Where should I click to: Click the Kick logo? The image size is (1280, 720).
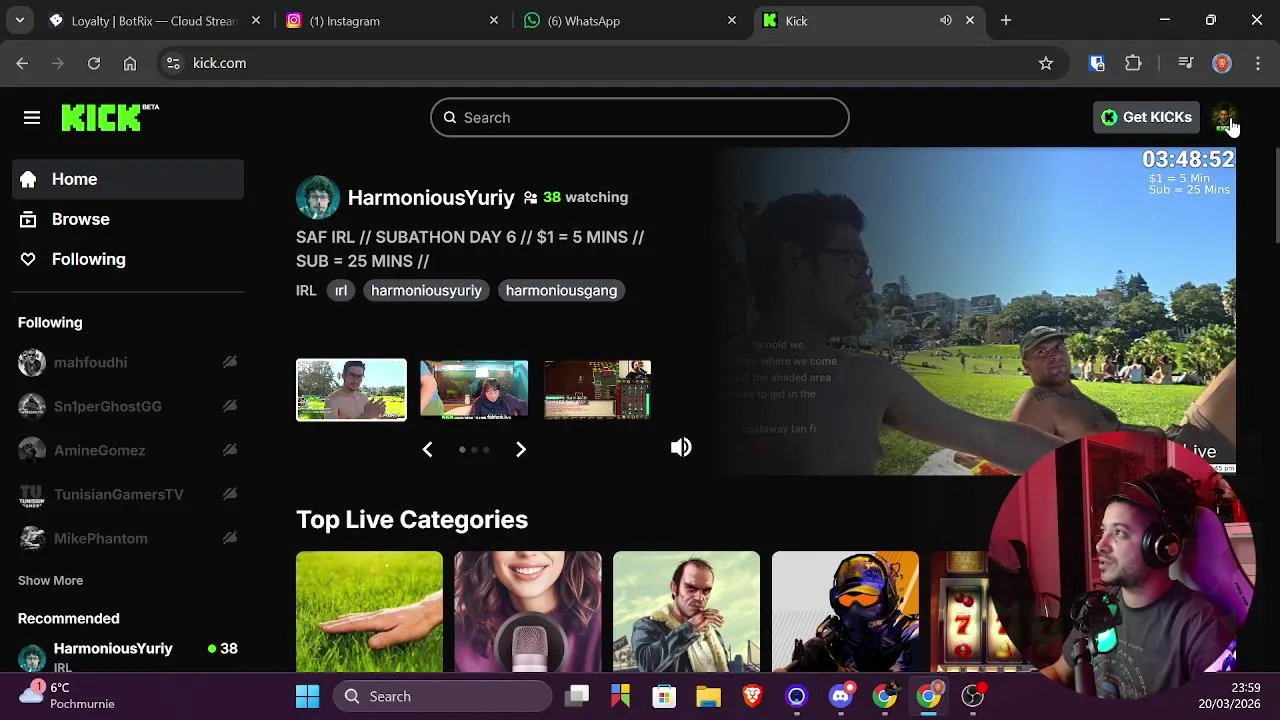point(110,117)
